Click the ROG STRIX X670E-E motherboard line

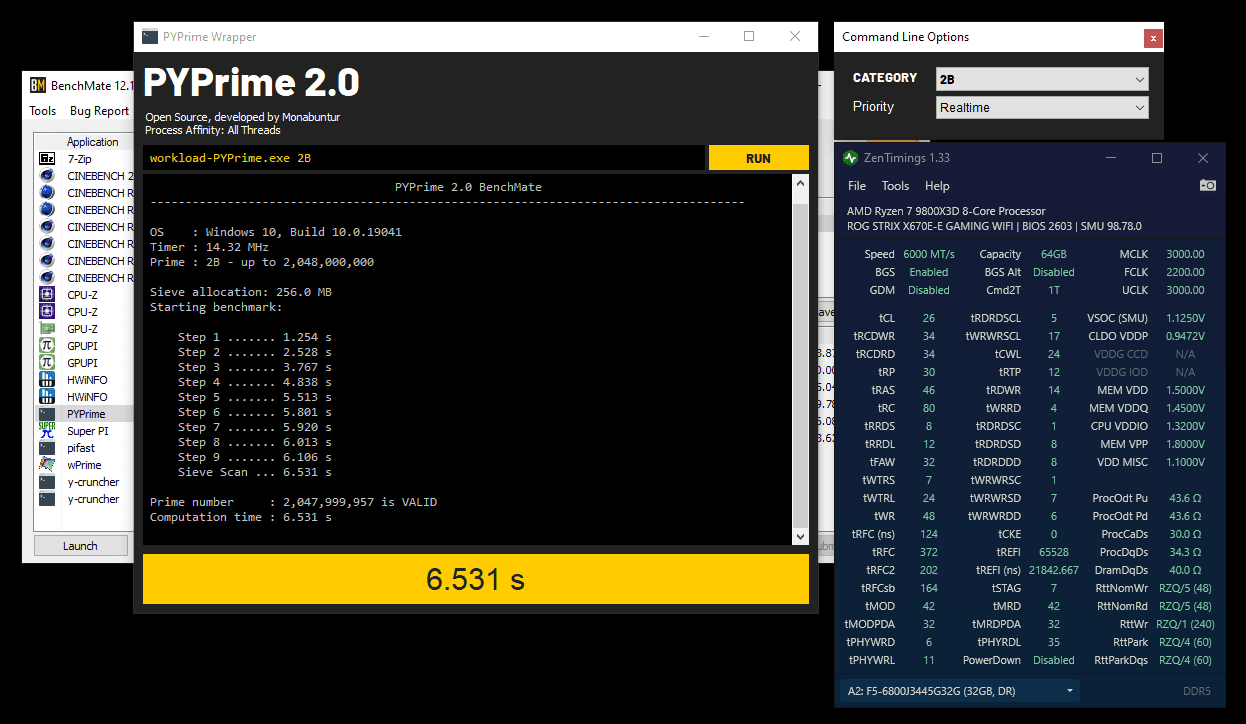(994, 226)
